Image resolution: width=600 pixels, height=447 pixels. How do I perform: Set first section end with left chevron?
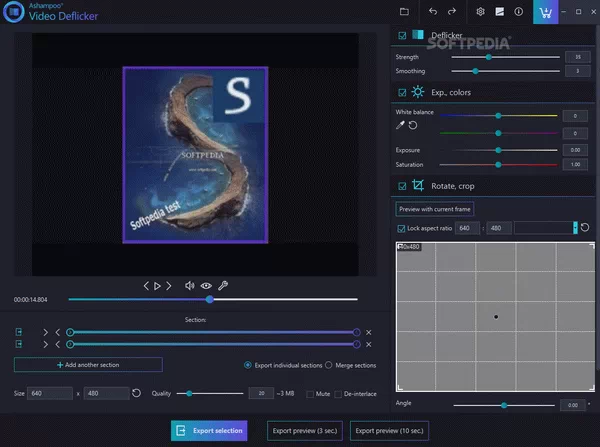[57, 332]
